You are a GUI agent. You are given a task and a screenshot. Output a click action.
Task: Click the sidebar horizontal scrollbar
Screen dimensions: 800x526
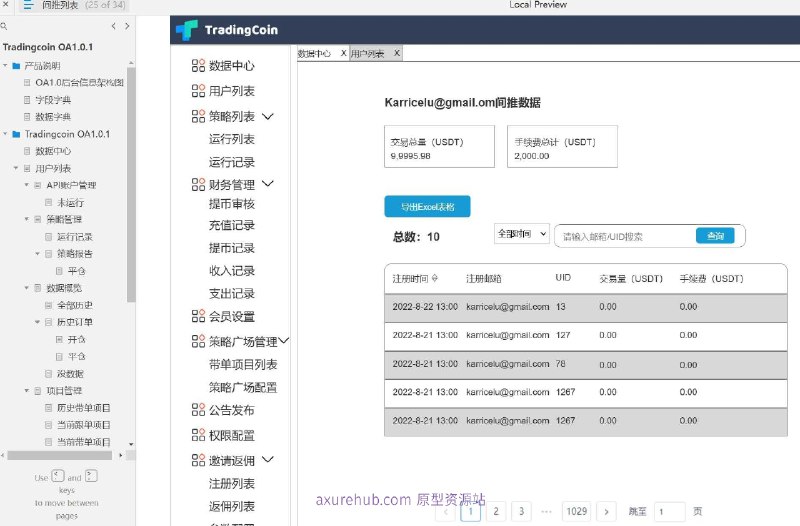click(x=60, y=456)
